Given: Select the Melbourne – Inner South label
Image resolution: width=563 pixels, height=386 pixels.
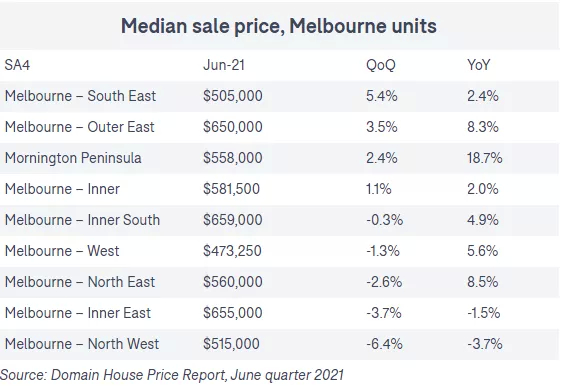Looking at the screenshot, I should (82, 220).
